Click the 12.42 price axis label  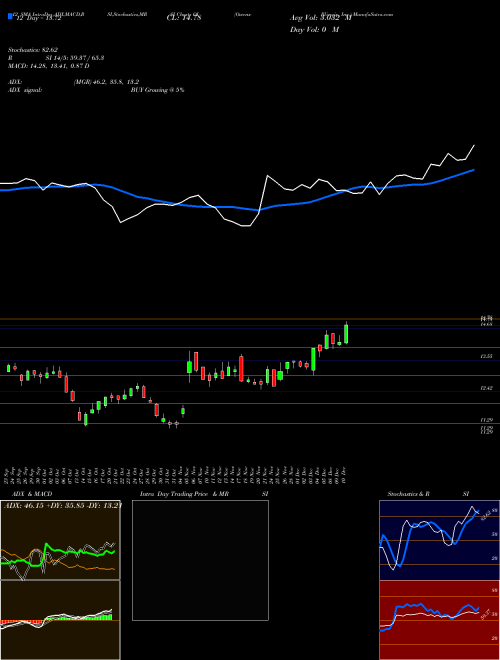pyautogui.click(x=487, y=388)
